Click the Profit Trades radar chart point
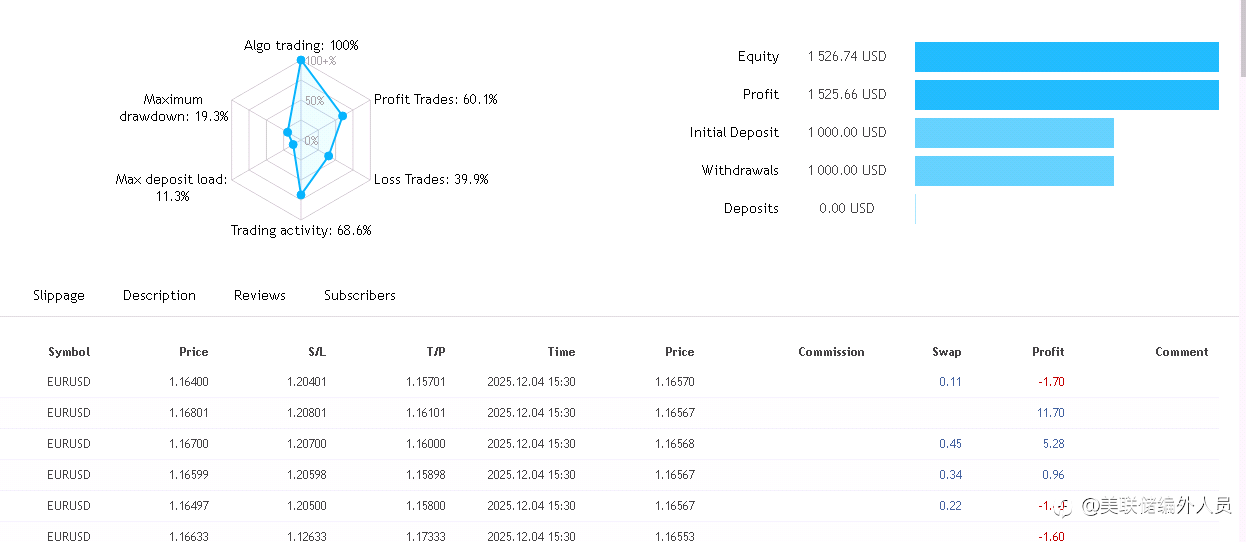This screenshot has height=542, width=1246. point(343,116)
